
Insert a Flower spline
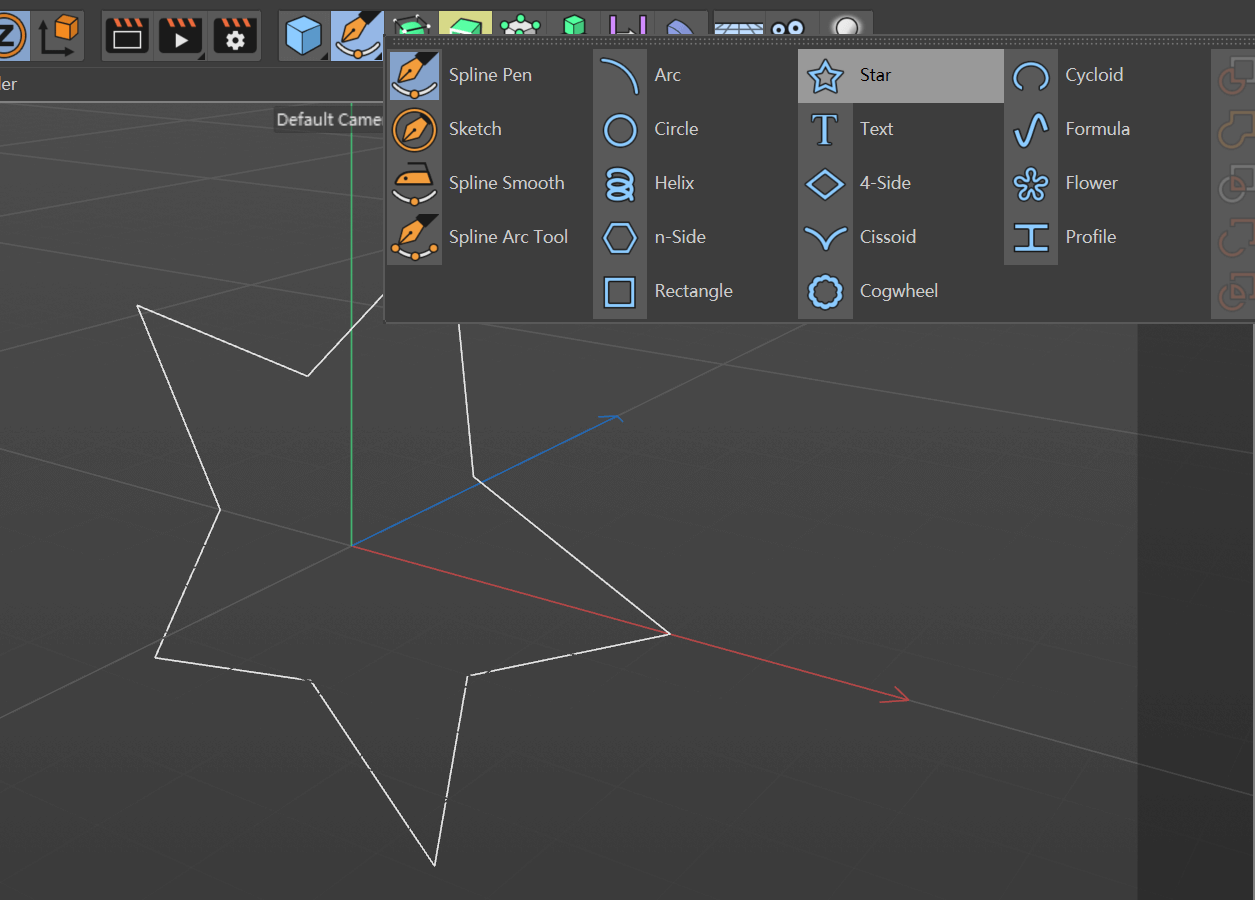(1106, 183)
